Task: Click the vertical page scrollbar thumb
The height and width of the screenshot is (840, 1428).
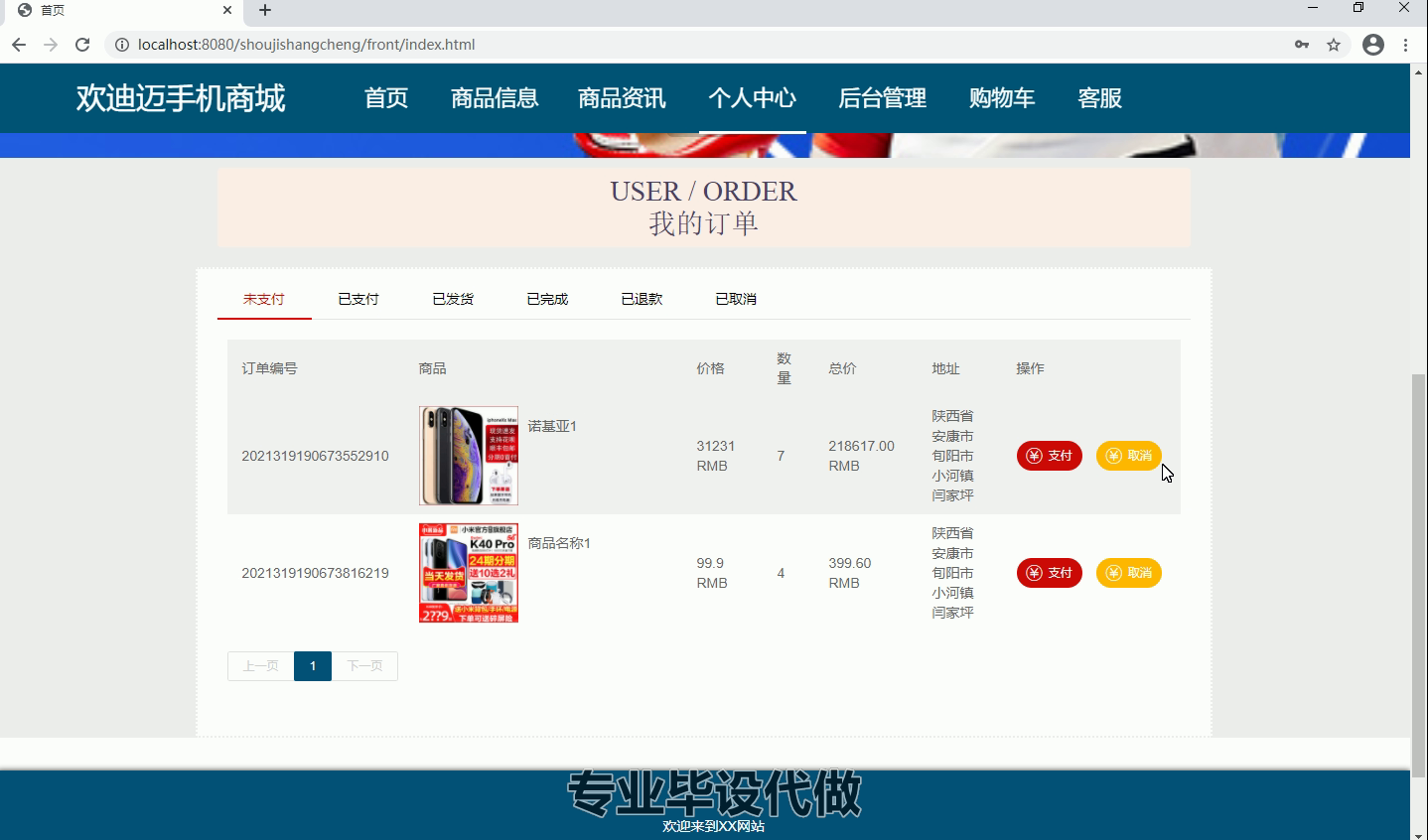Action: (1419, 574)
